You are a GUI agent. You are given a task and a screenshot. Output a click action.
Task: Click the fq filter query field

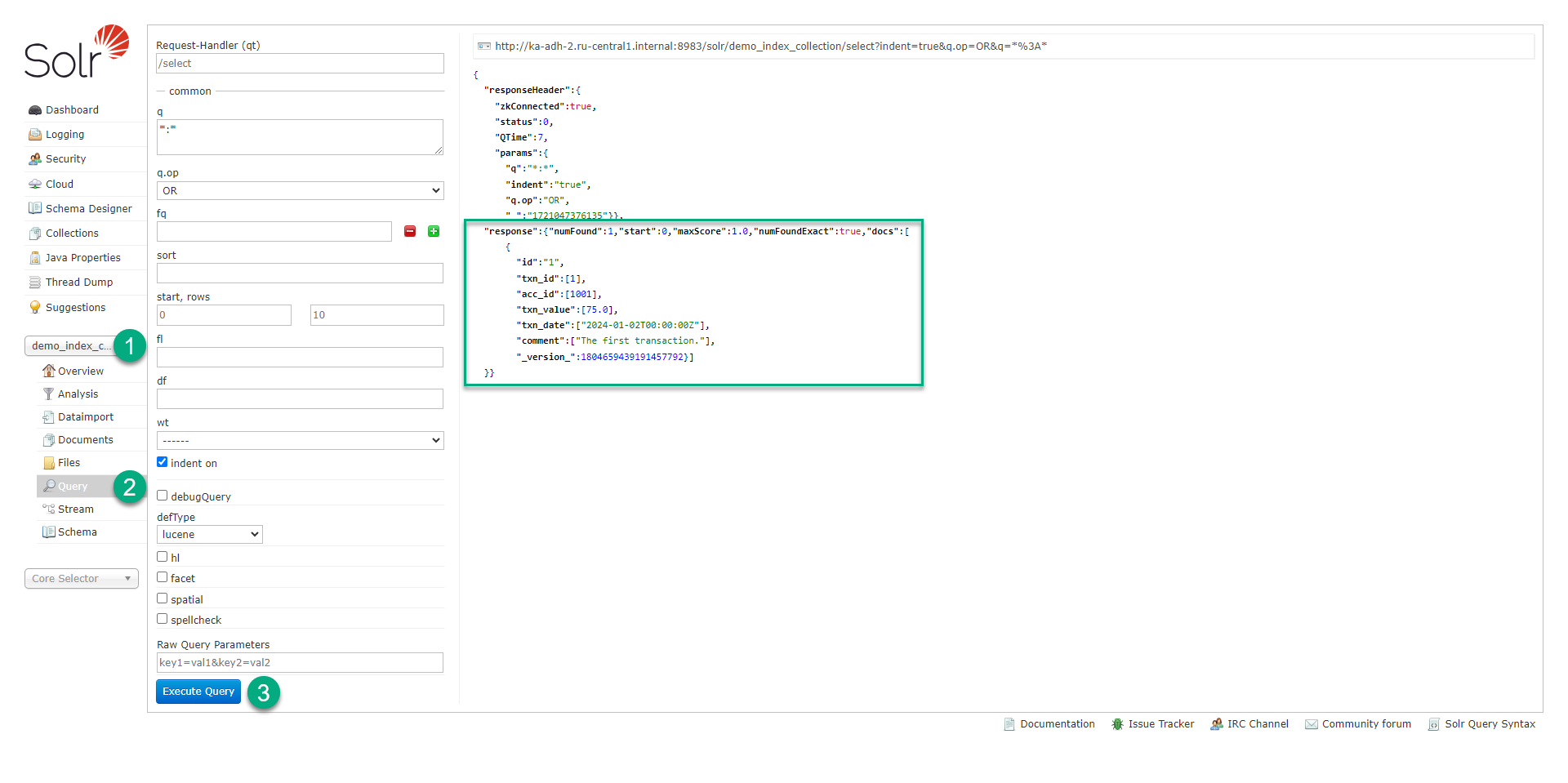click(x=274, y=232)
